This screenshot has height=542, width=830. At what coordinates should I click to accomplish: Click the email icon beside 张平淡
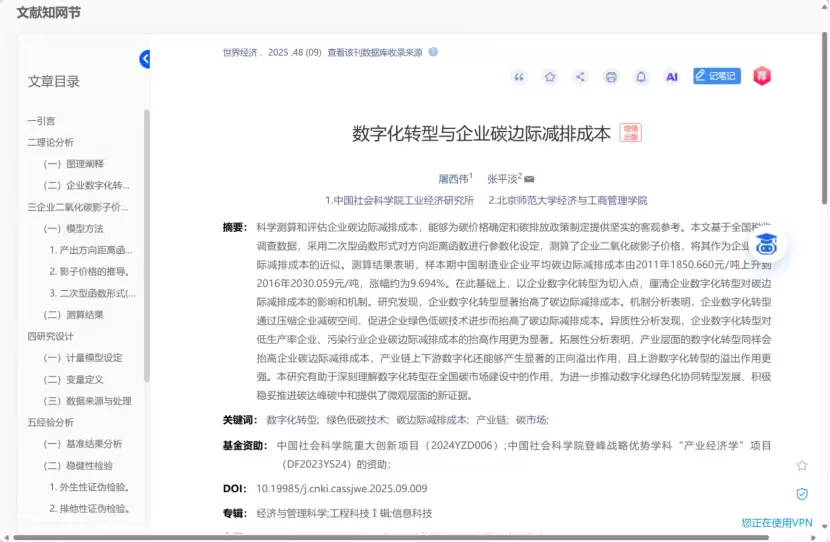pos(529,179)
